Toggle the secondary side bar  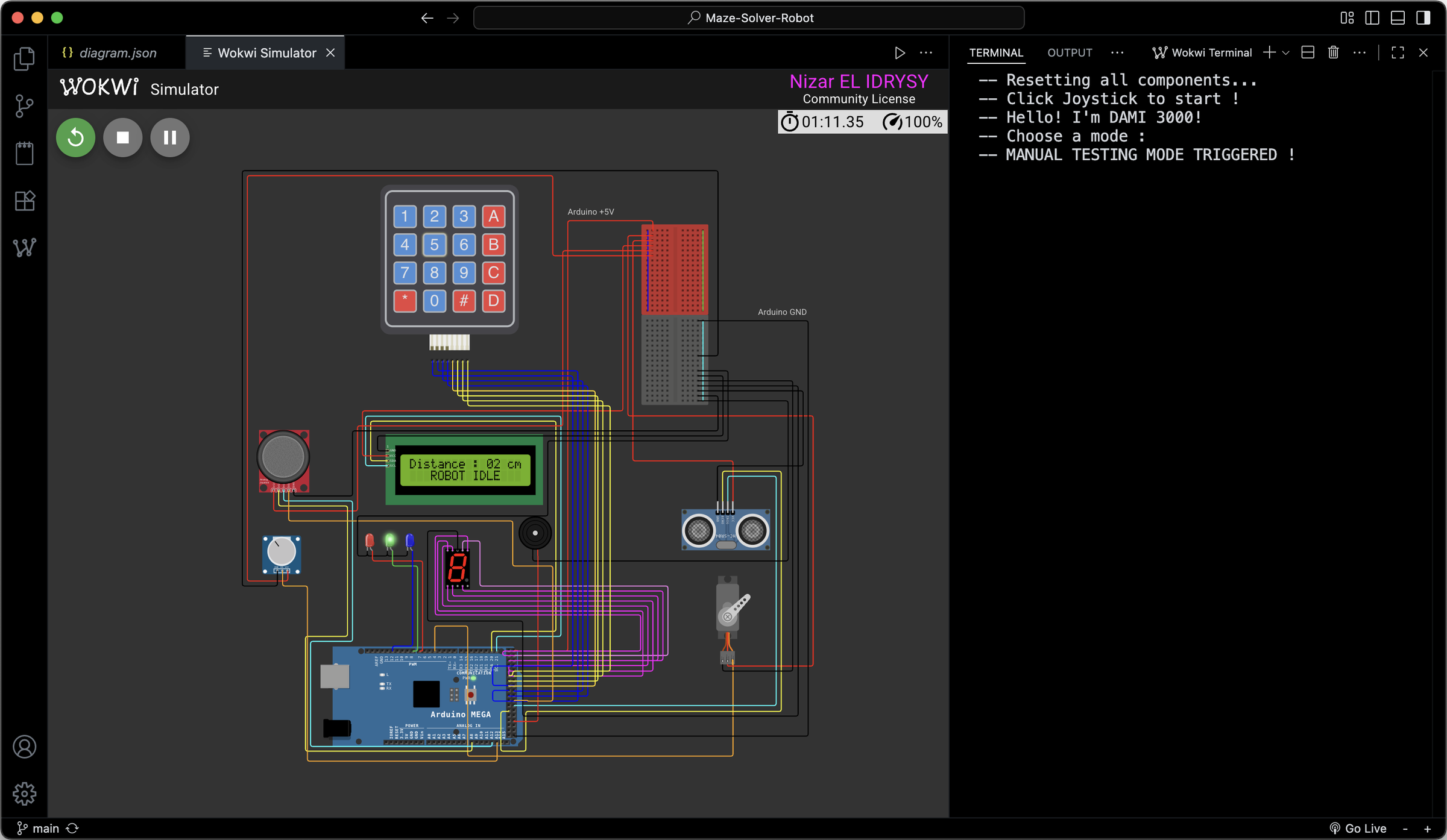pos(1423,18)
